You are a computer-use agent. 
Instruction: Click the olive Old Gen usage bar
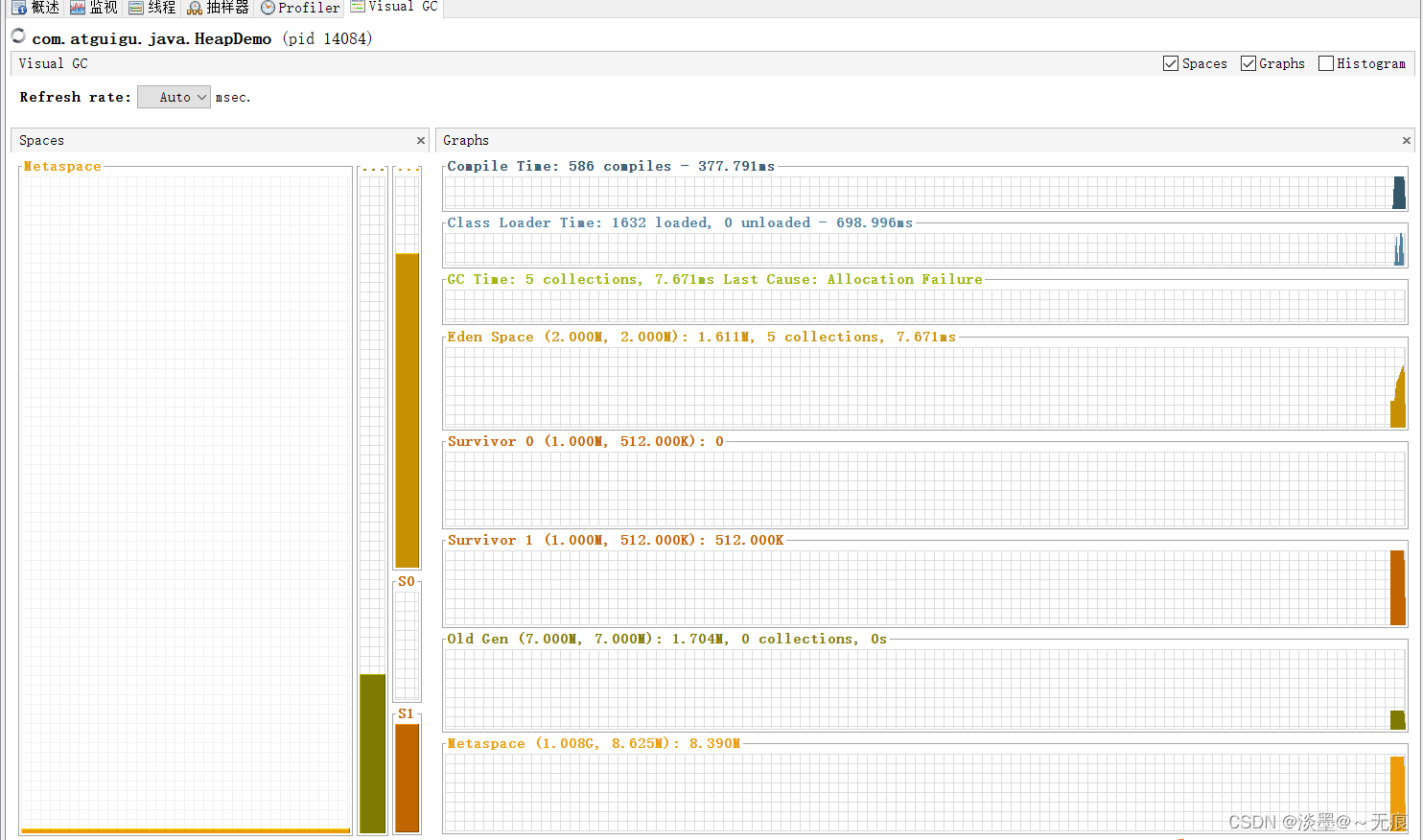(372, 754)
